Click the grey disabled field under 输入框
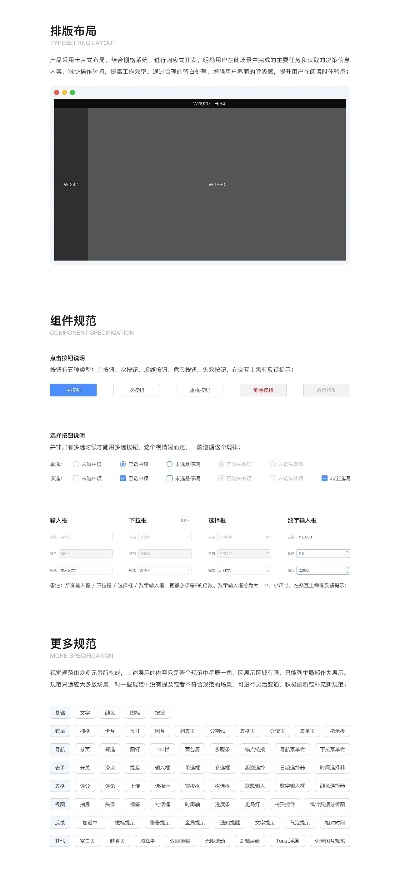Image resolution: width=400 pixels, height=880 pixels. tap(86, 553)
